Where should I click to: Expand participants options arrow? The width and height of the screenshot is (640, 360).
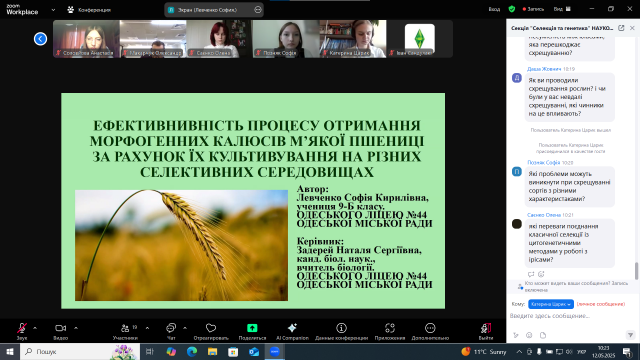[147, 328]
